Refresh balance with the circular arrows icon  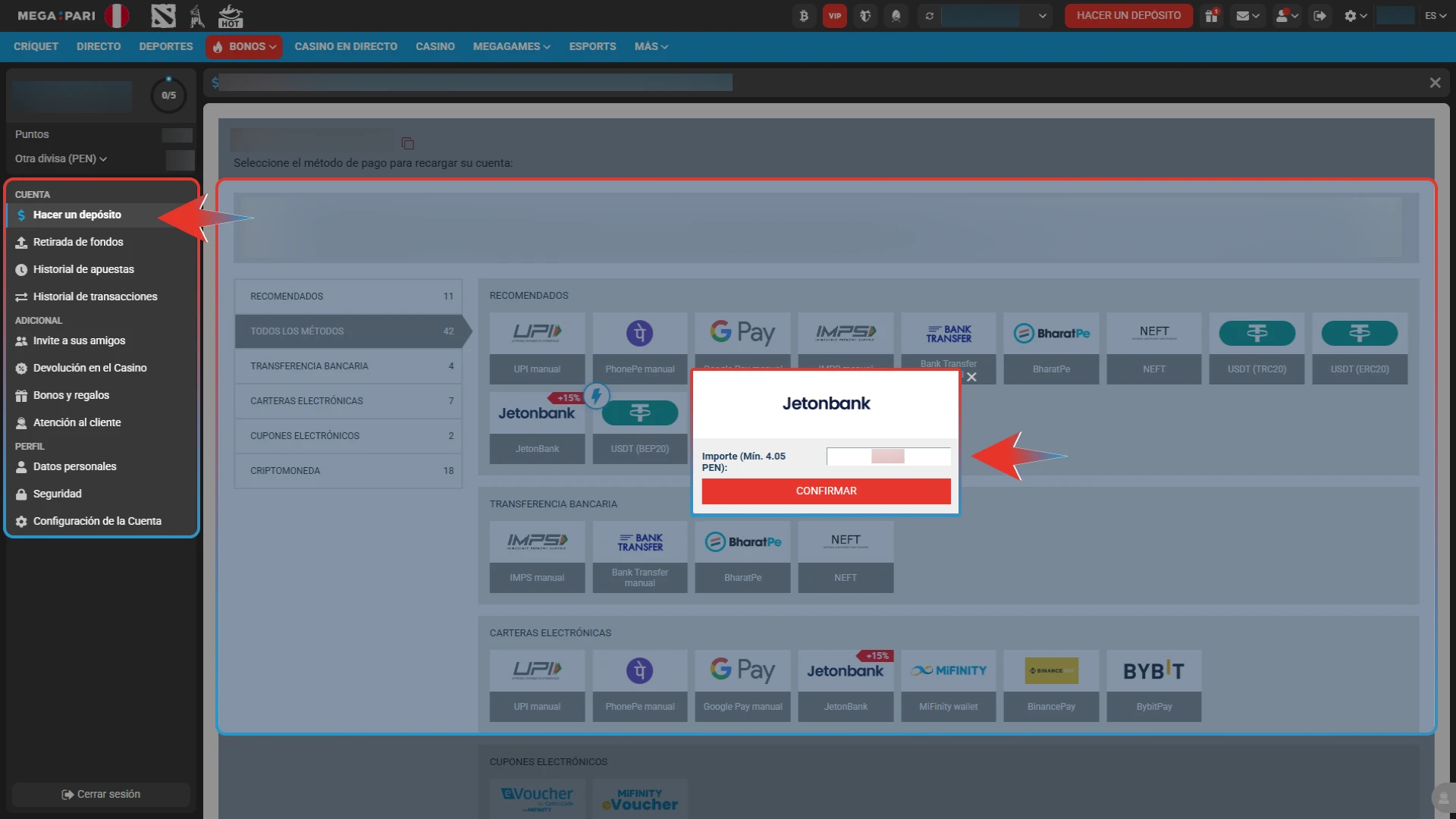(929, 15)
